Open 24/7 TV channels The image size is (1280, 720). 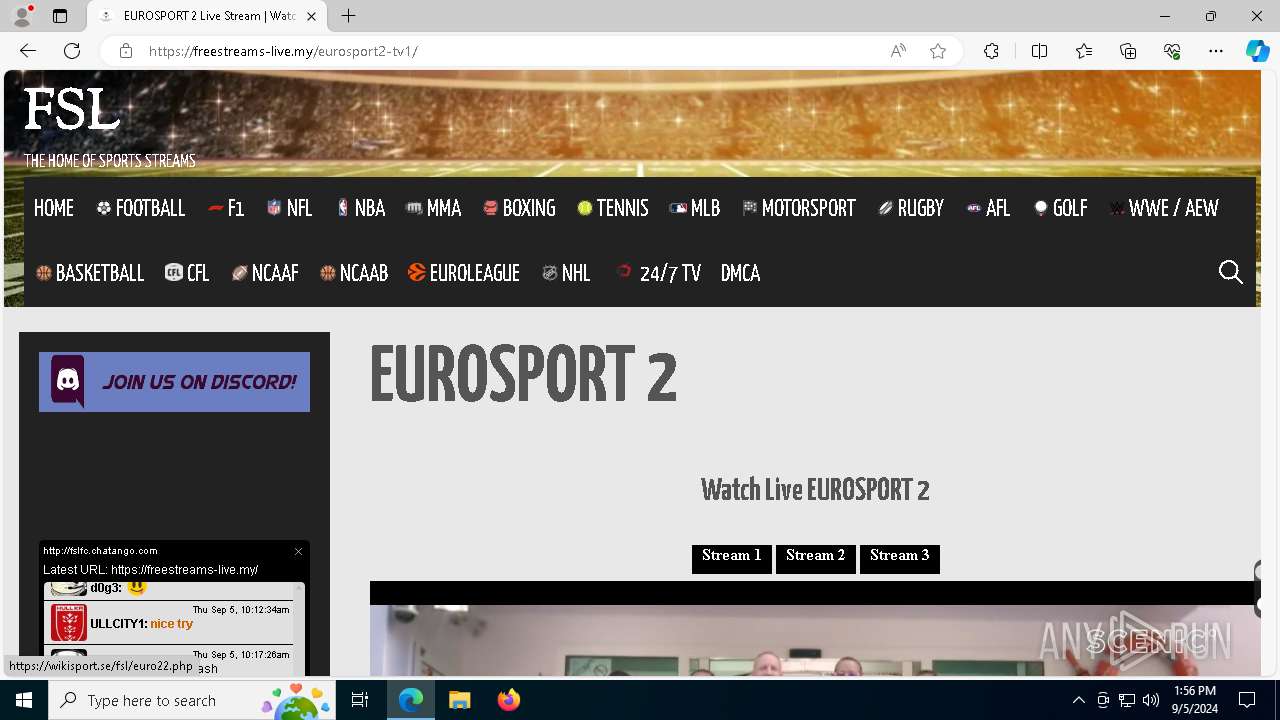[x=659, y=273]
